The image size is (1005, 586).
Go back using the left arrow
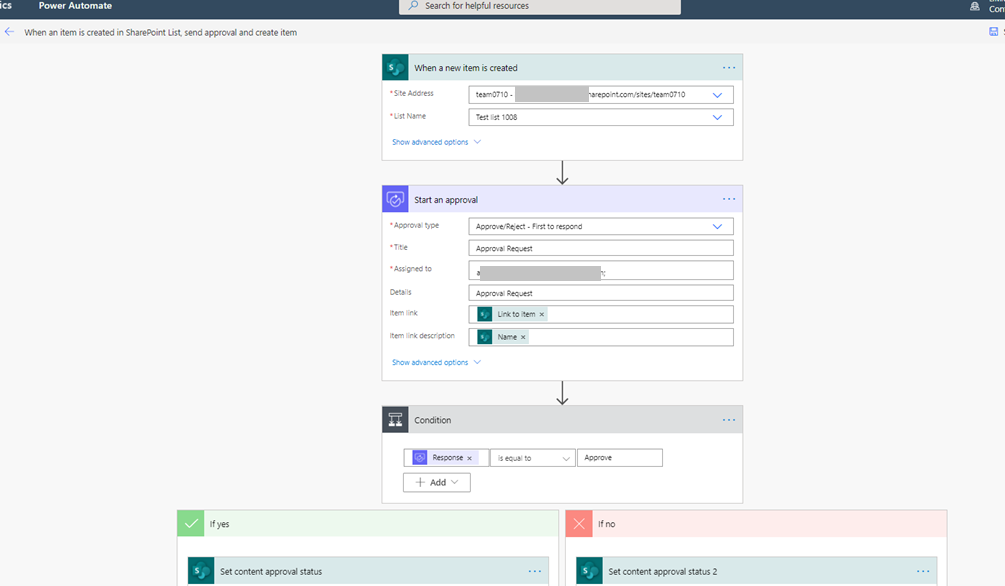point(9,31)
